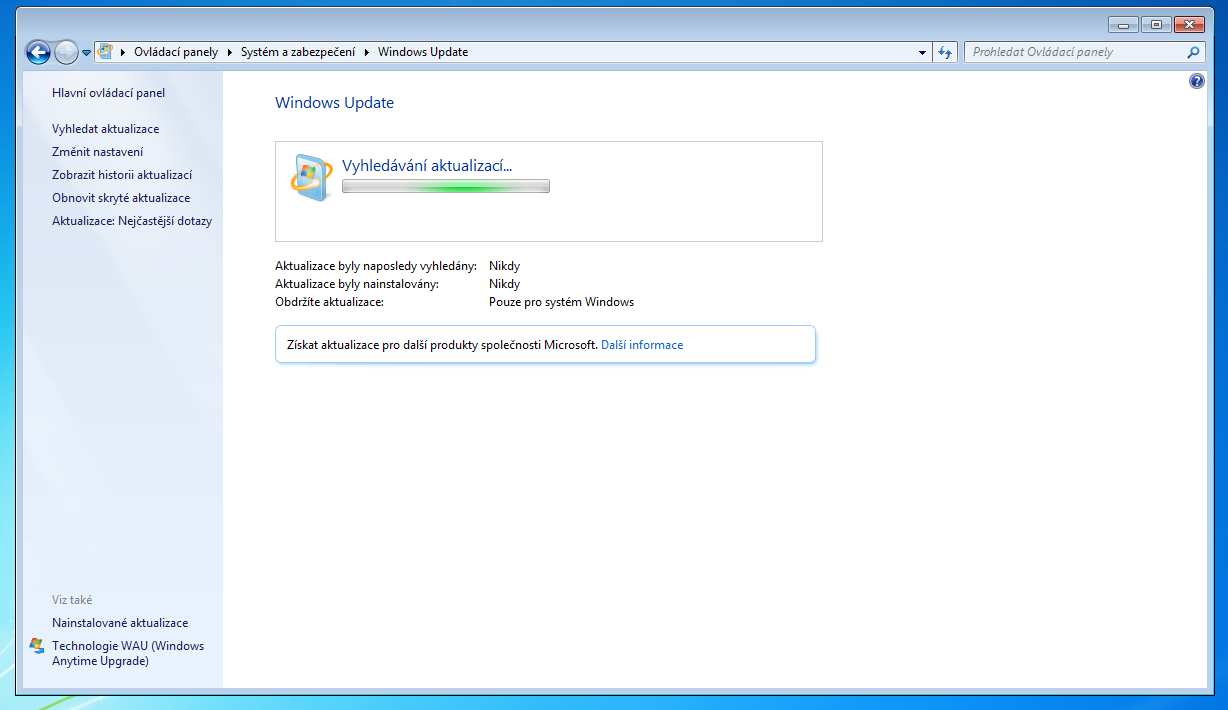Click the Obdržíte aktualizace: label
This screenshot has width=1228, height=710.
click(330, 302)
